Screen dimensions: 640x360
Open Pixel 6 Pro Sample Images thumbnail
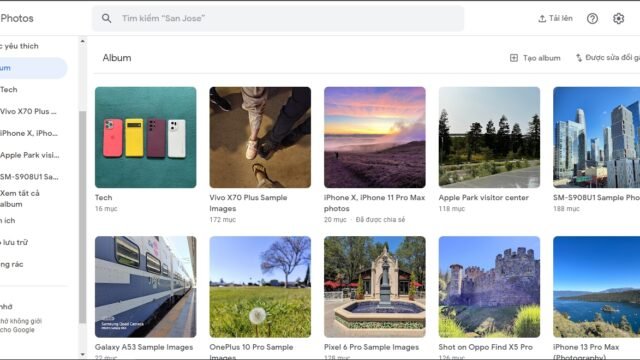point(375,287)
